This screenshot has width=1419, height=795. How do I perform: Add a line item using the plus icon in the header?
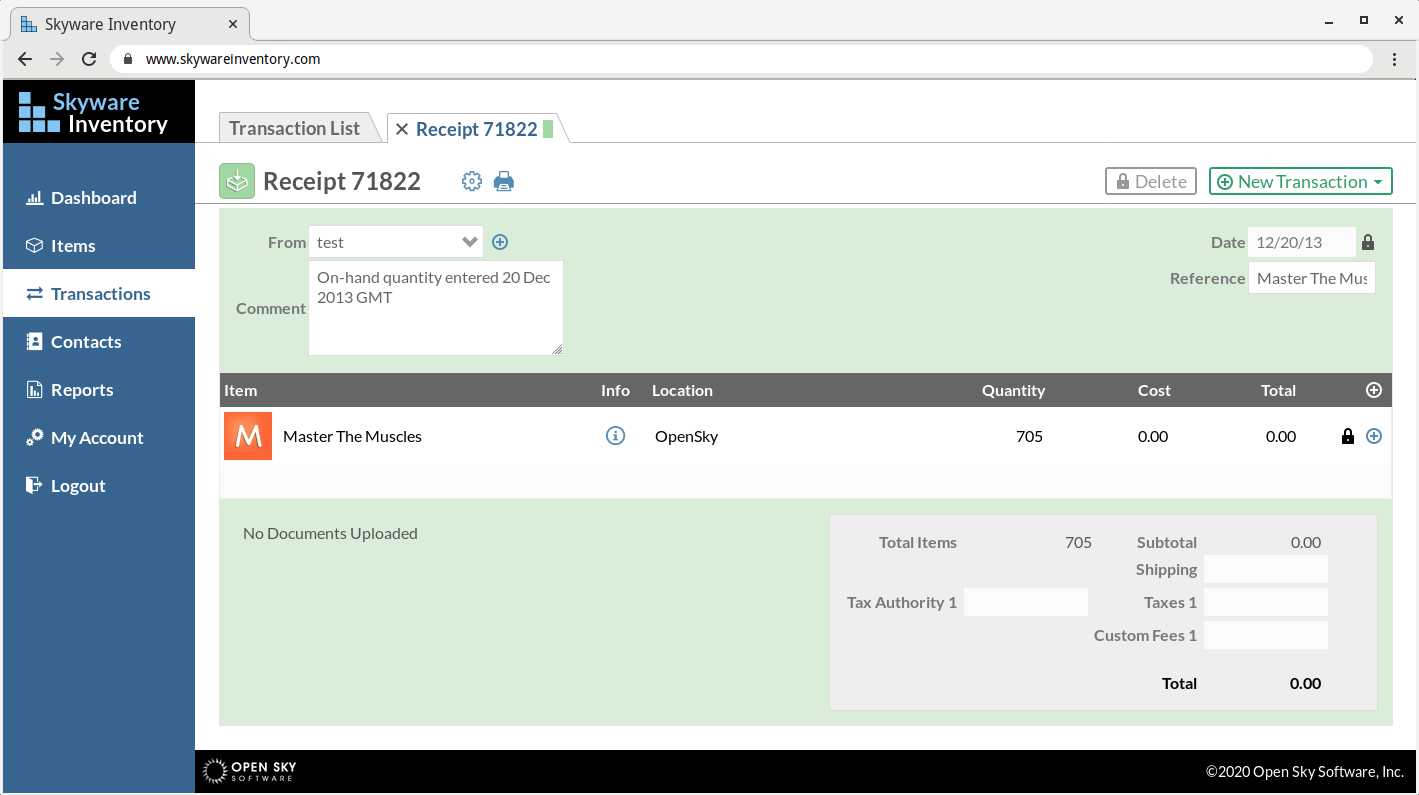pyautogui.click(x=1373, y=390)
